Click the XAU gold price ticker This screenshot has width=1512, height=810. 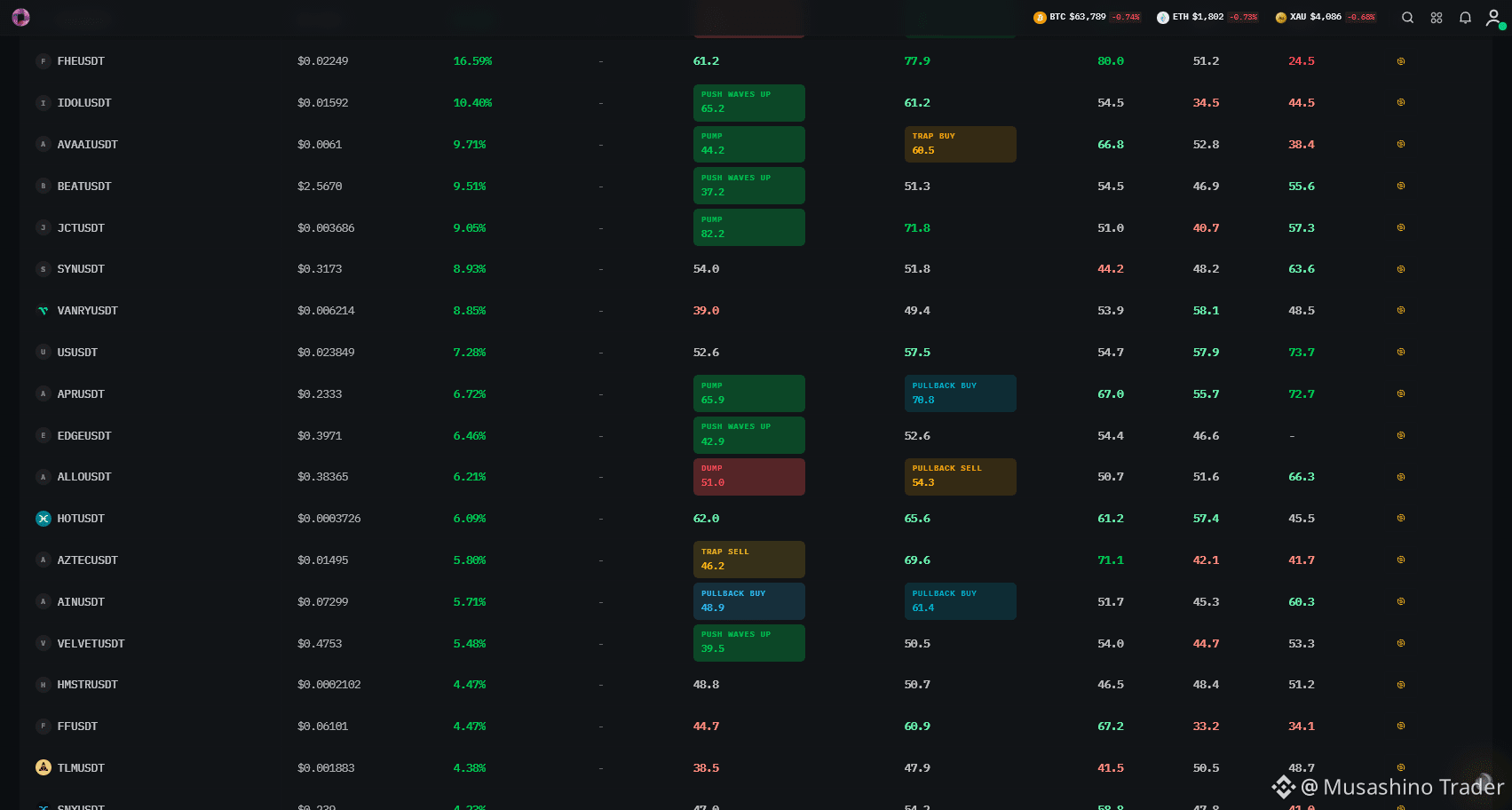(x=1326, y=17)
